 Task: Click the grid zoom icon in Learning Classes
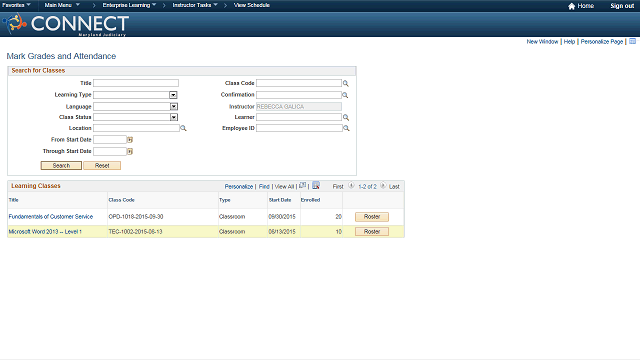pos(302,186)
